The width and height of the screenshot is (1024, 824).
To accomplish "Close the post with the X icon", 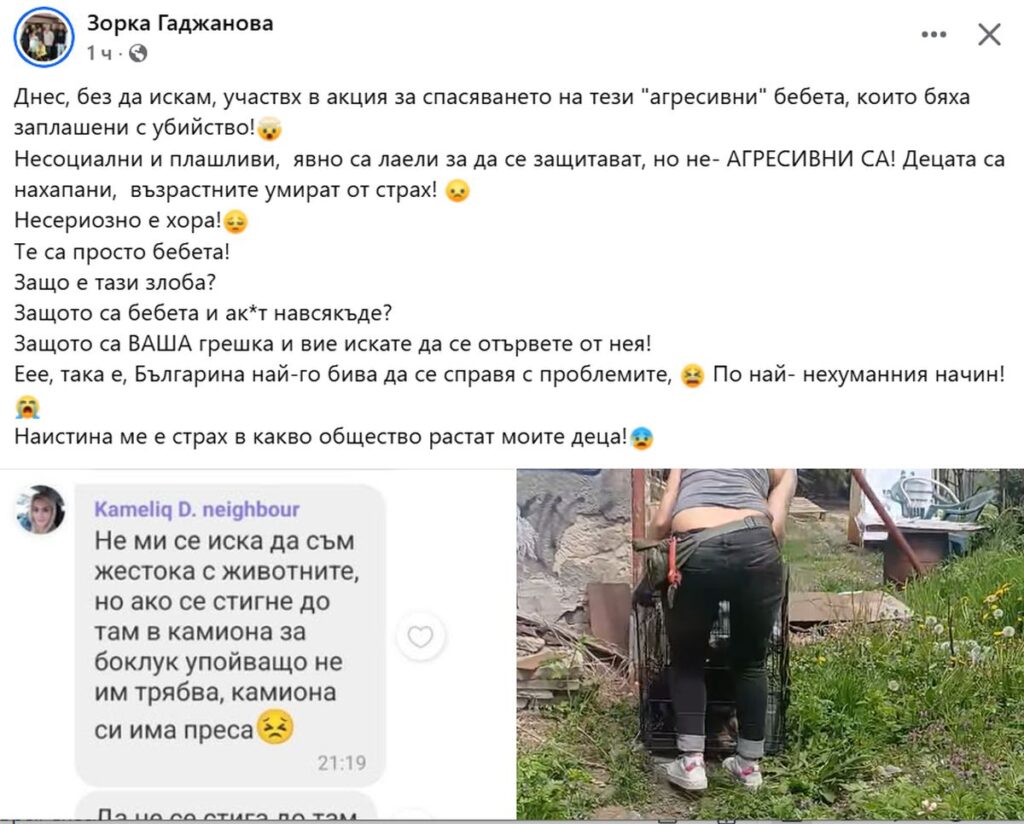I will pos(989,35).
